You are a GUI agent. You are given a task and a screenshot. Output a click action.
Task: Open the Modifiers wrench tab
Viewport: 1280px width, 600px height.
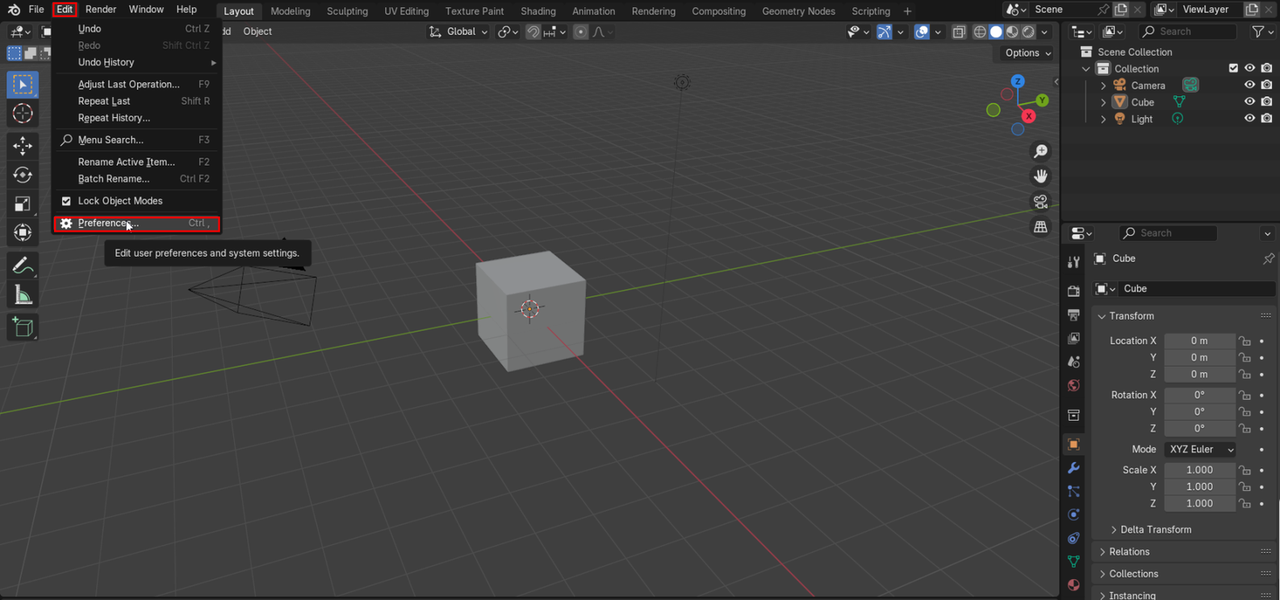coord(1074,468)
